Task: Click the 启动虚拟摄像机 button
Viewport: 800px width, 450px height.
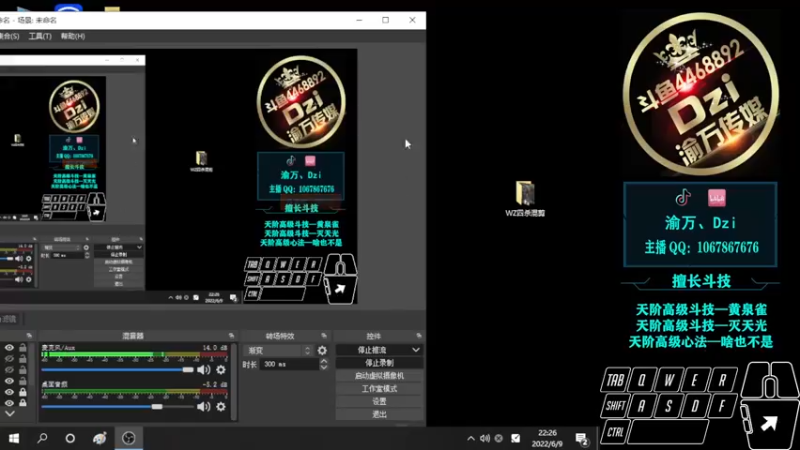Action: pos(379,376)
